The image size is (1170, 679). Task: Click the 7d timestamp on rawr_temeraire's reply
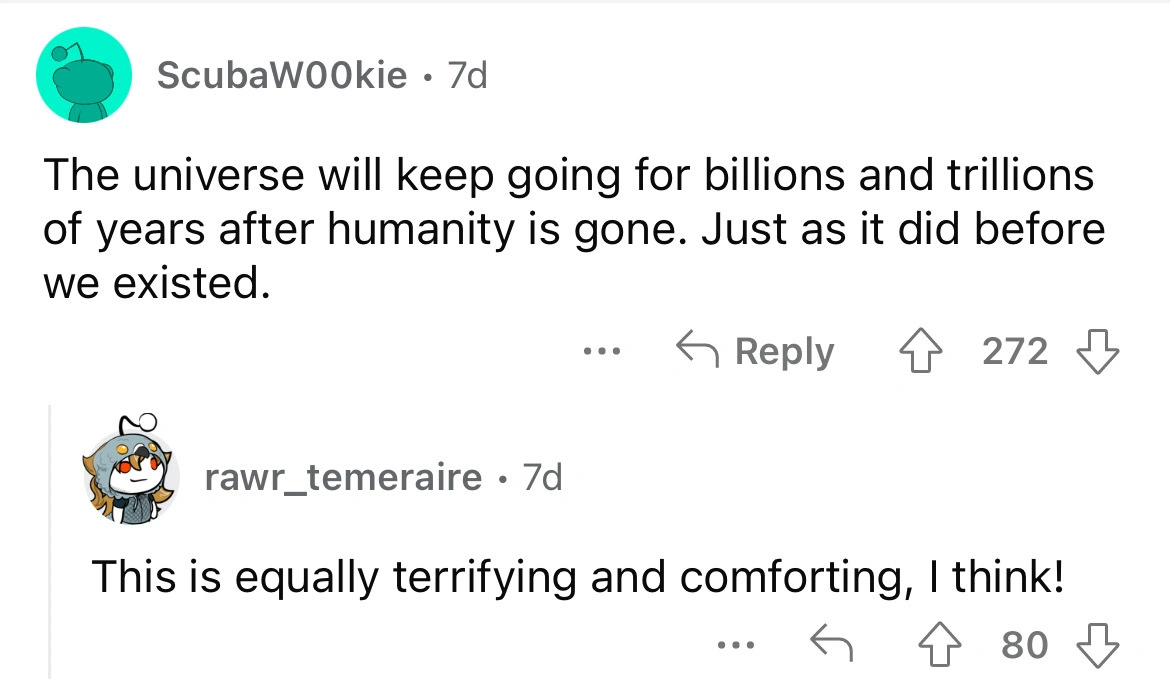(543, 478)
